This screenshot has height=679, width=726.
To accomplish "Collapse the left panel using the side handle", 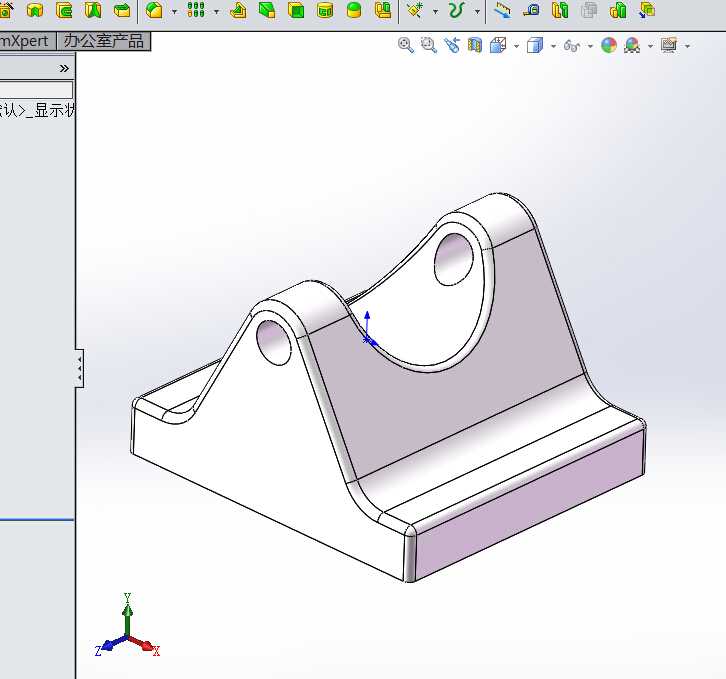I will pos(80,368).
